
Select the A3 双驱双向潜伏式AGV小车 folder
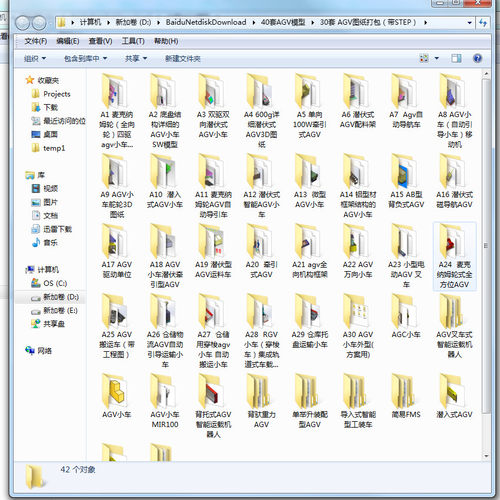pyautogui.click(x=213, y=106)
